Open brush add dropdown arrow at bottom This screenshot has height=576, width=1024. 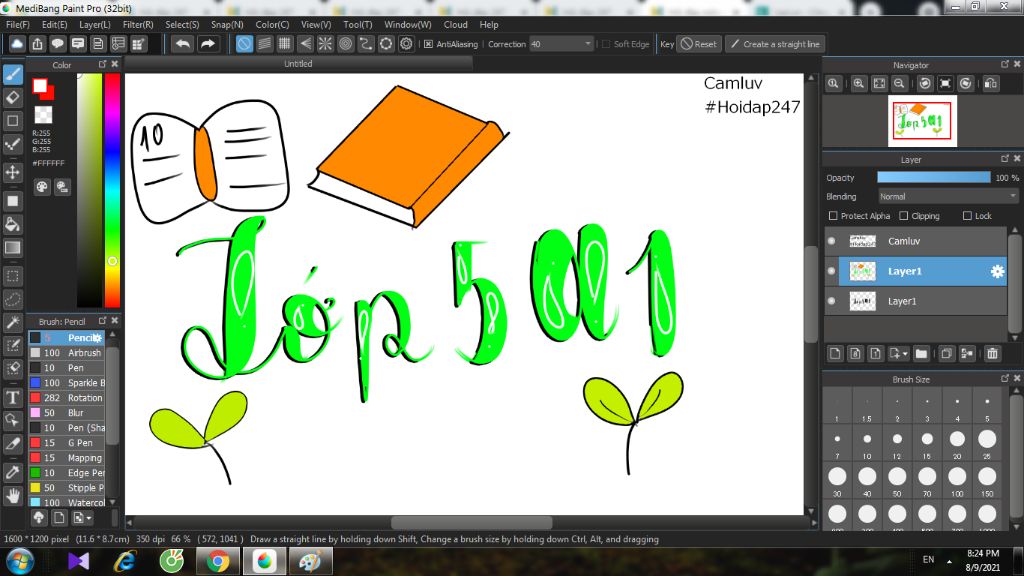(x=89, y=518)
